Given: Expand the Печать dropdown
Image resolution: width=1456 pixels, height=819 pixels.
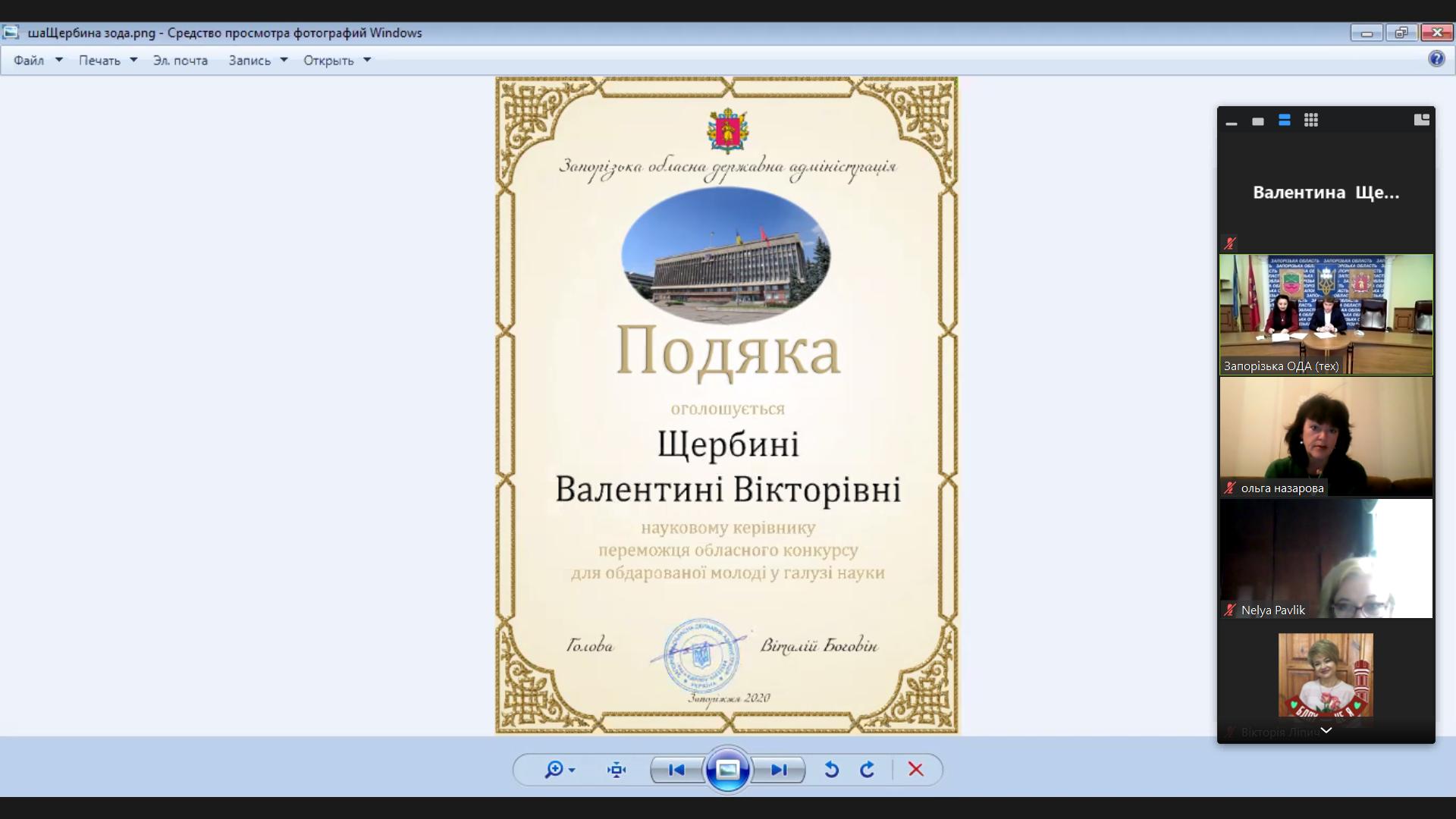Looking at the screenshot, I should [x=133, y=60].
